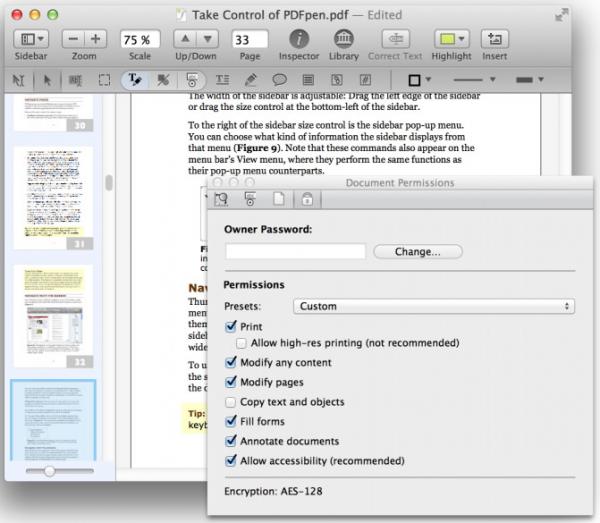Viewport: 600px width, 523px height.
Task: Open the Presets Custom dropdown
Action: point(434,306)
